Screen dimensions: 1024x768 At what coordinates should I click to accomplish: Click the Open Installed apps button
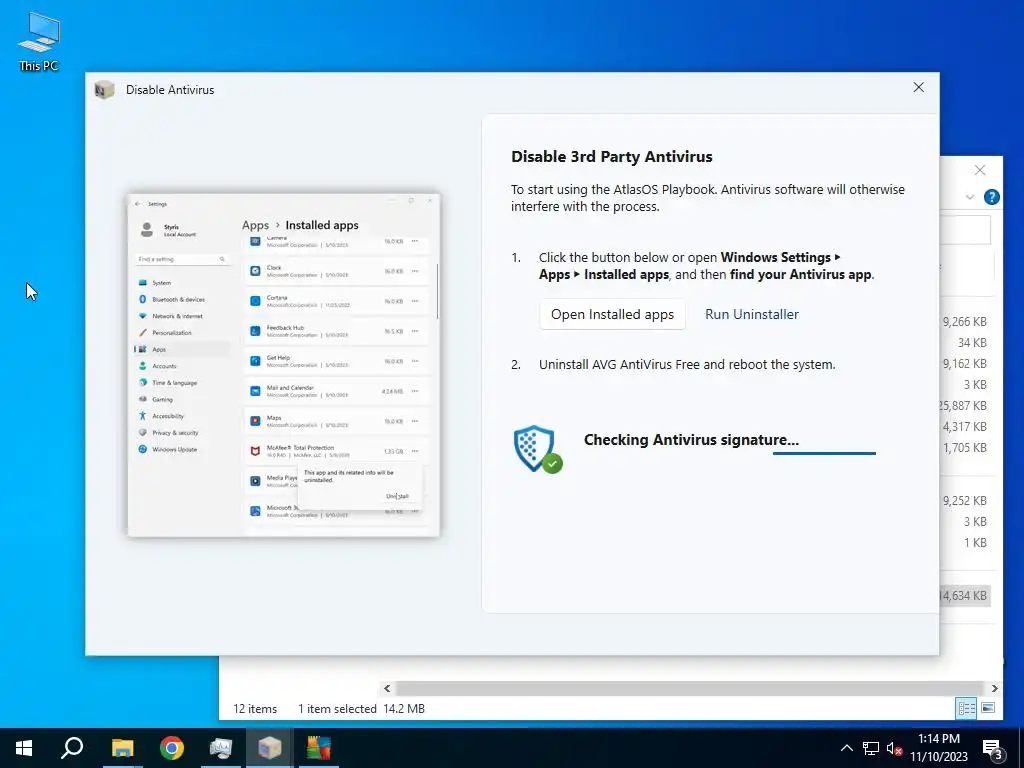pyautogui.click(x=612, y=314)
